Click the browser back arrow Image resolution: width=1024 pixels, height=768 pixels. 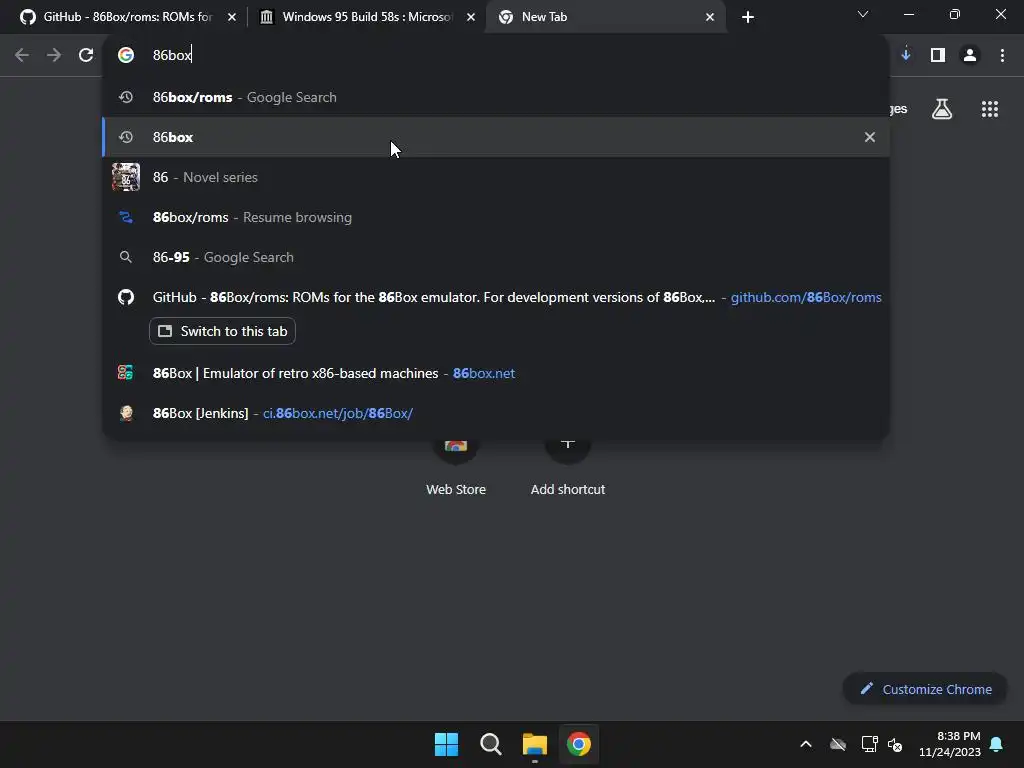pos(22,56)
